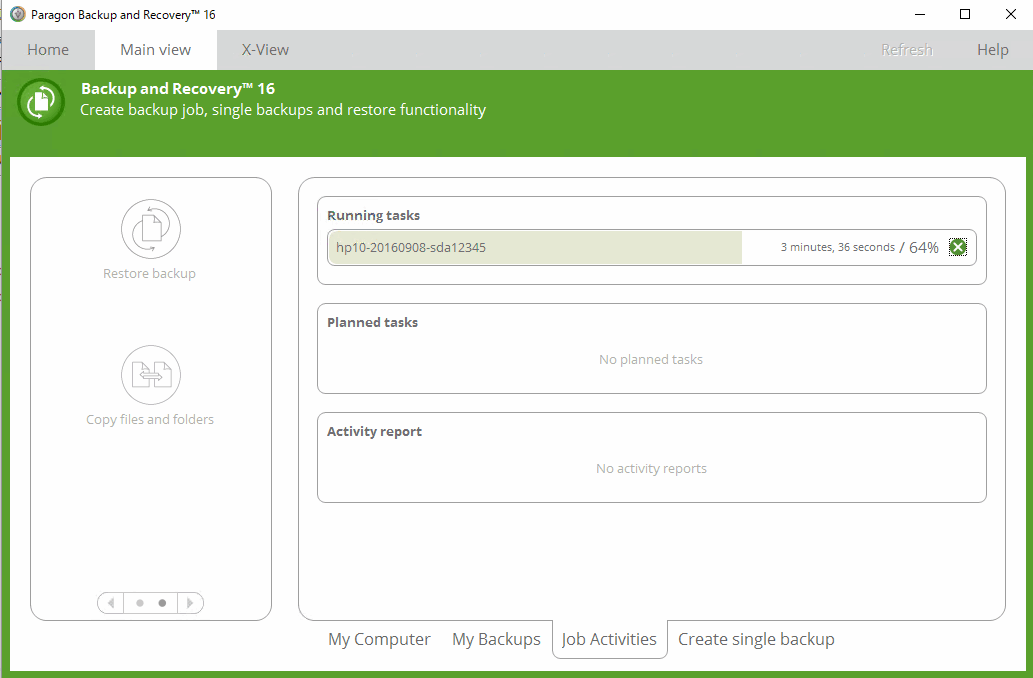Open the Create single backup tab
Image resolution: width=1033 pixels, height=678 pixels.
(756, 639)
